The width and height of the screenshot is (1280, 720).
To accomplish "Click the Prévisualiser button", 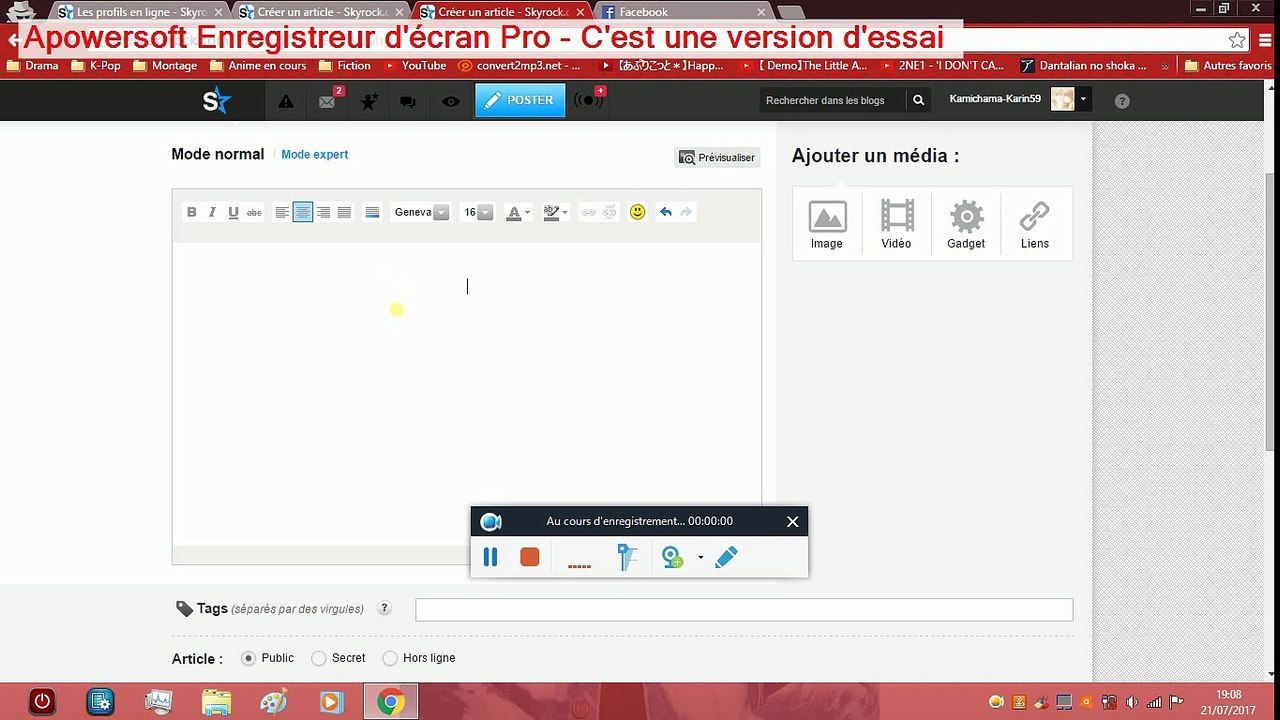I will tap(717, 158).
